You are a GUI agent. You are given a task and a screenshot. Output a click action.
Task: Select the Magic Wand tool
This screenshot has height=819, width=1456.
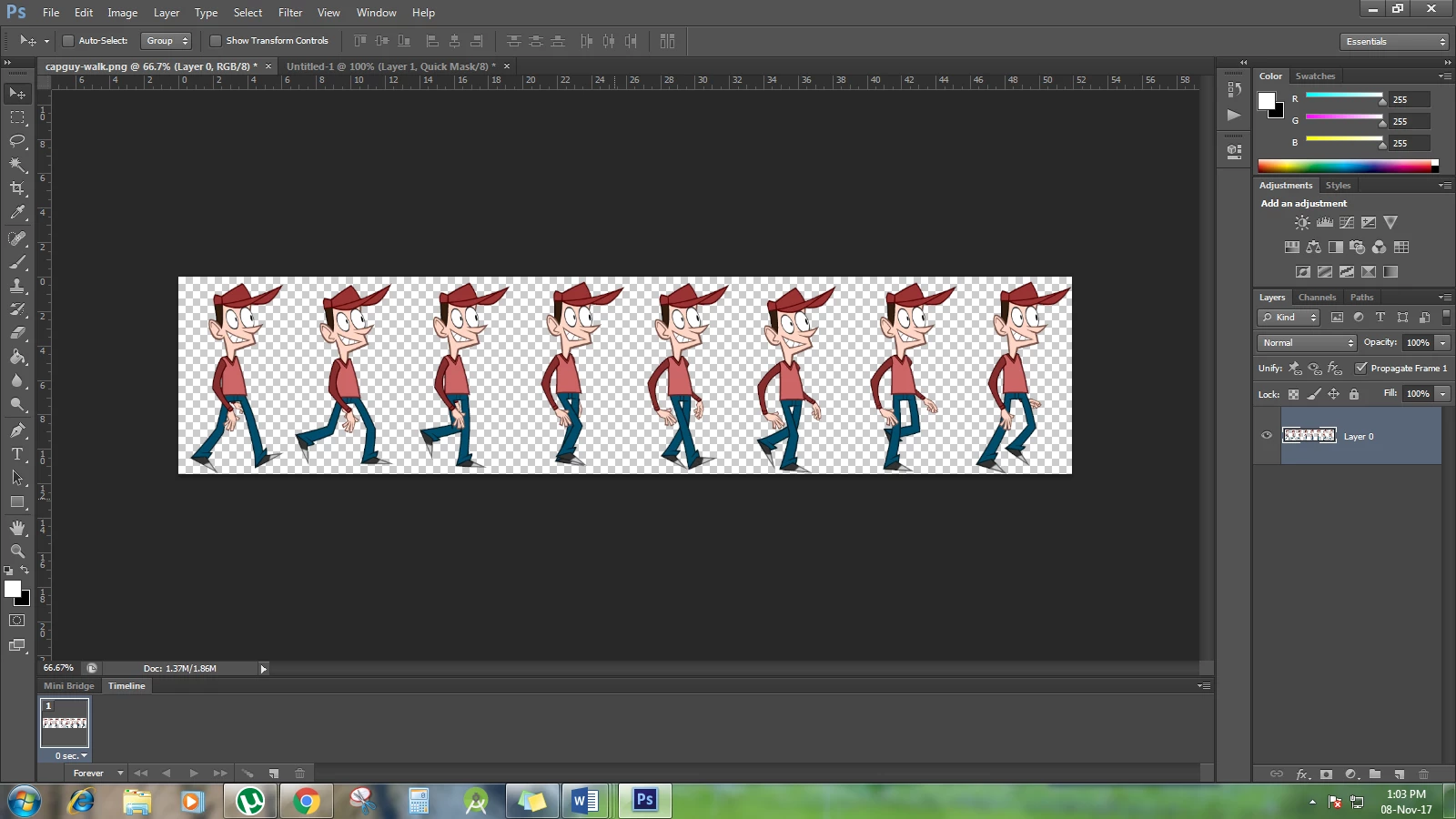point(17,165)
